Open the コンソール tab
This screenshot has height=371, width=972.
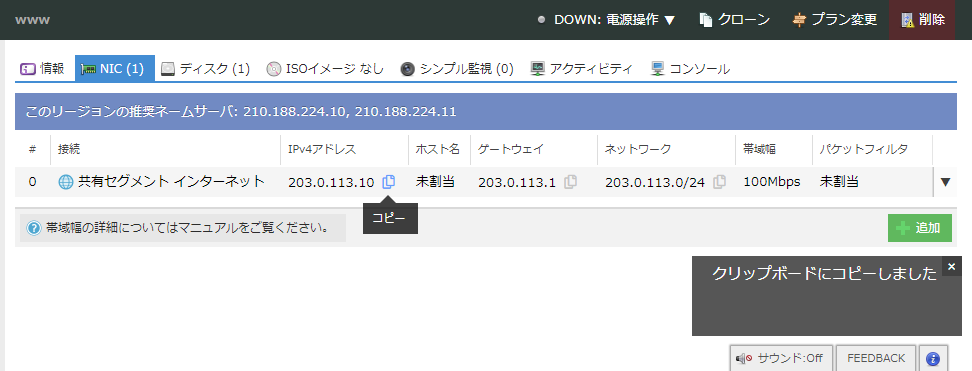coord(691,68)
